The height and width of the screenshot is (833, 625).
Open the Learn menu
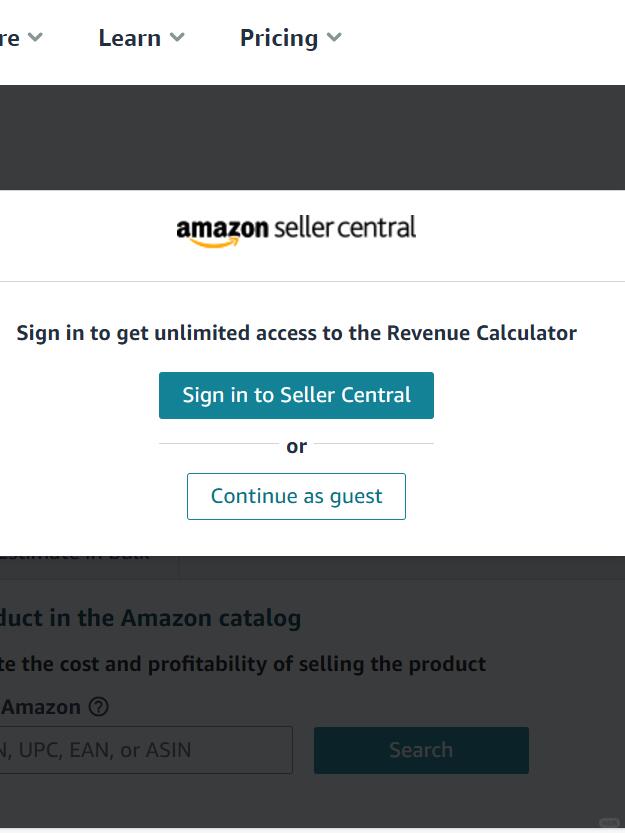[x=130, y=38]
